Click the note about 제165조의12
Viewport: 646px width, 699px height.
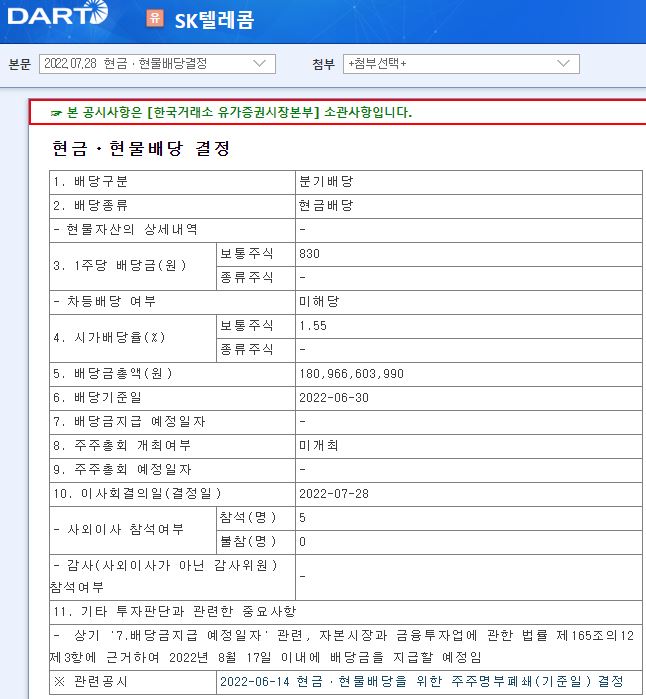tap(342, 646)
